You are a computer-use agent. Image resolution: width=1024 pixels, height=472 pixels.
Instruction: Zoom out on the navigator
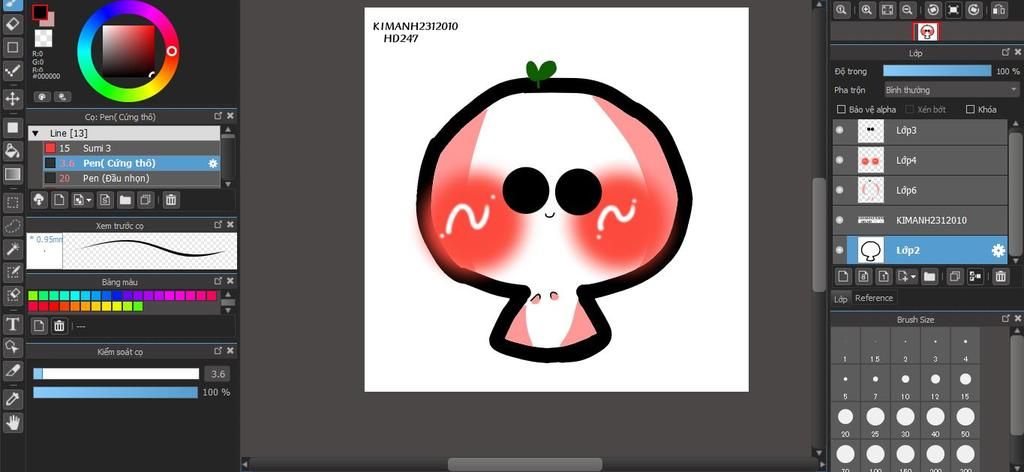pyautogui.click(x=907, y=10)
